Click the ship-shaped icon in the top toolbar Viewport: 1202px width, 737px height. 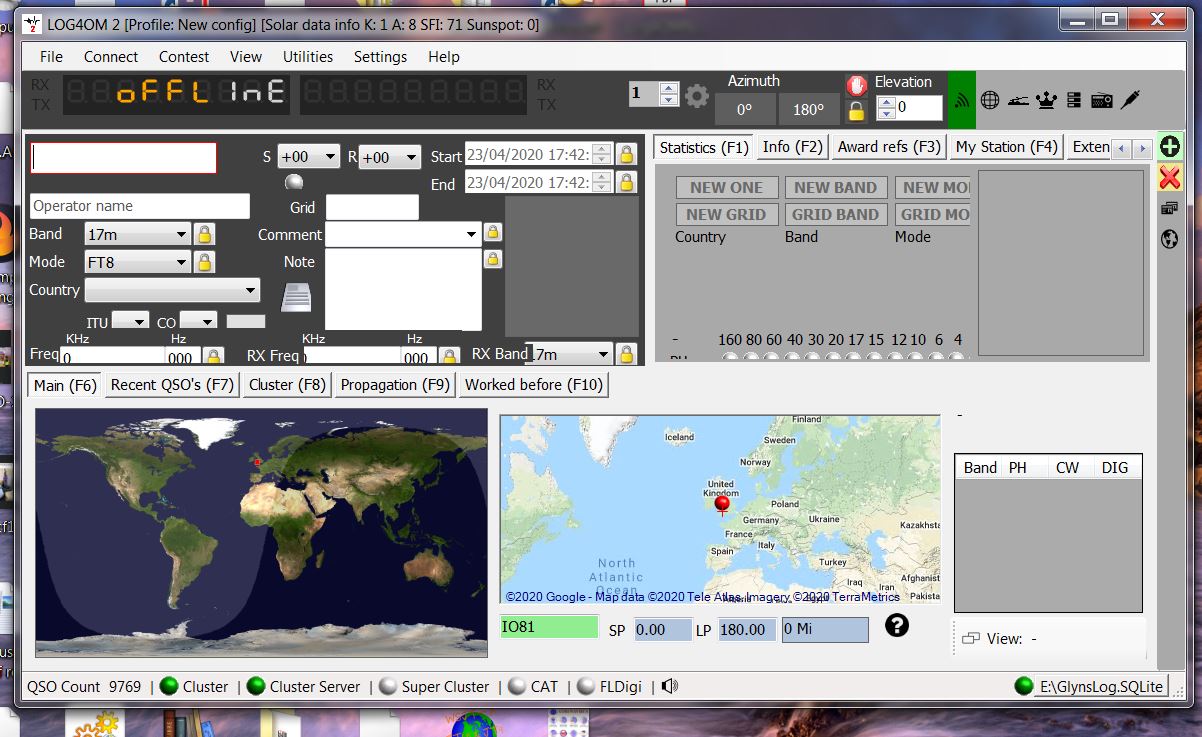pyautogui.click(x=1018, y=100)
